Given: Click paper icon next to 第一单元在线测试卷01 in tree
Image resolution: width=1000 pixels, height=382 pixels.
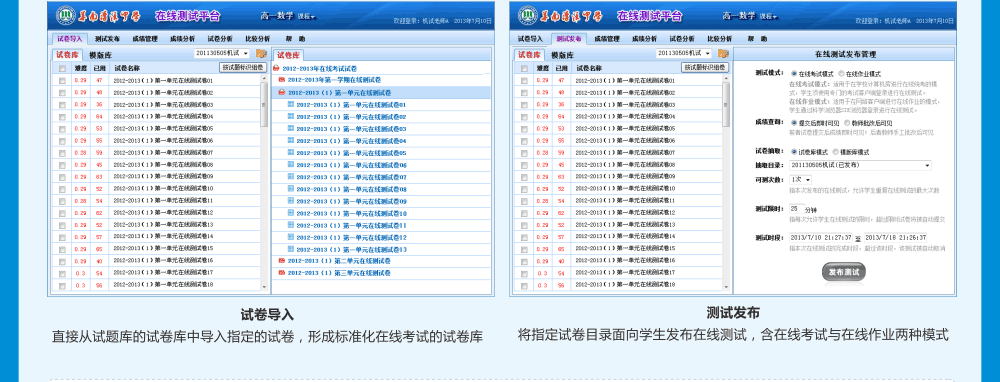Looking at the screenshot, I should tap(291, 104).
